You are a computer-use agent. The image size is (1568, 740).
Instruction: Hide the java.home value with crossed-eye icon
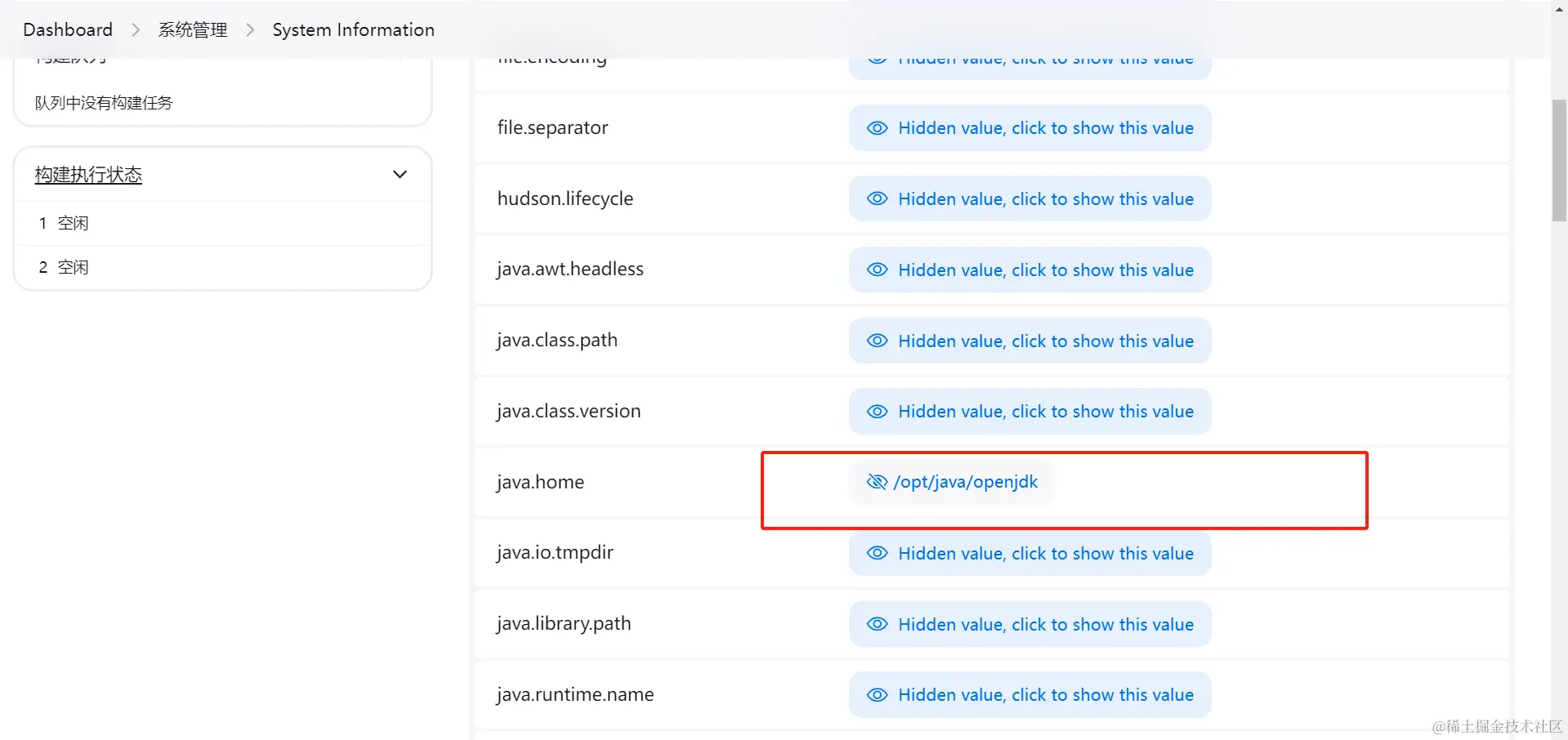pos(877,482)
